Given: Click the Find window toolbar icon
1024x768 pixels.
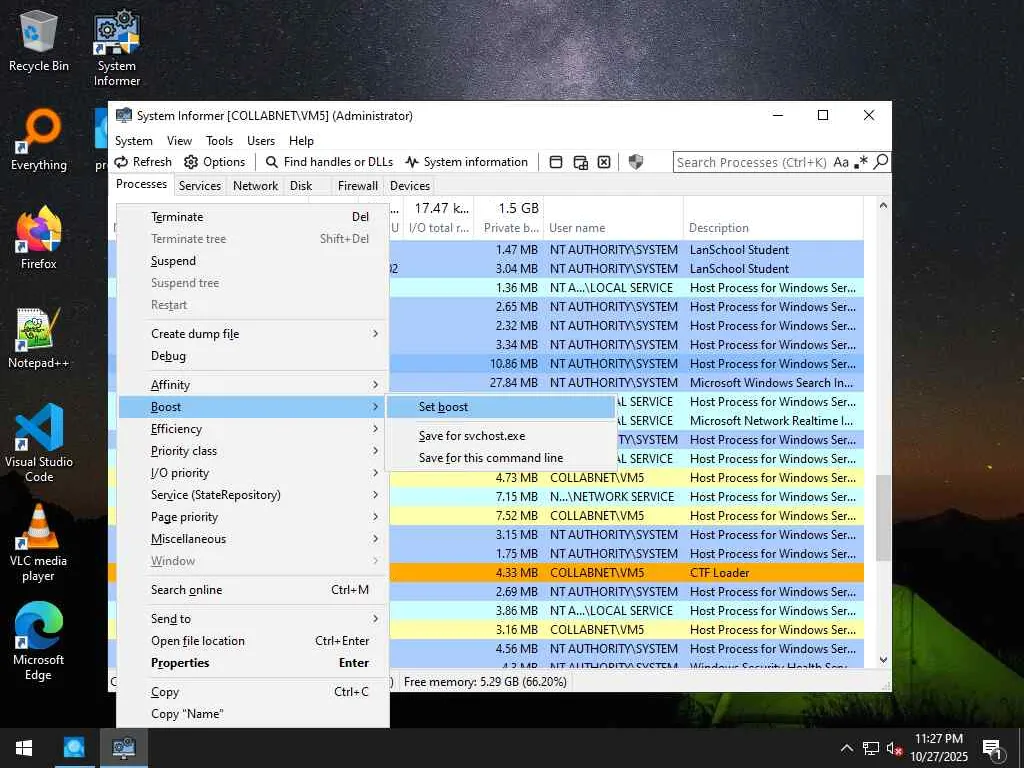Looking at the screenshot, I should tap(556, 162).
